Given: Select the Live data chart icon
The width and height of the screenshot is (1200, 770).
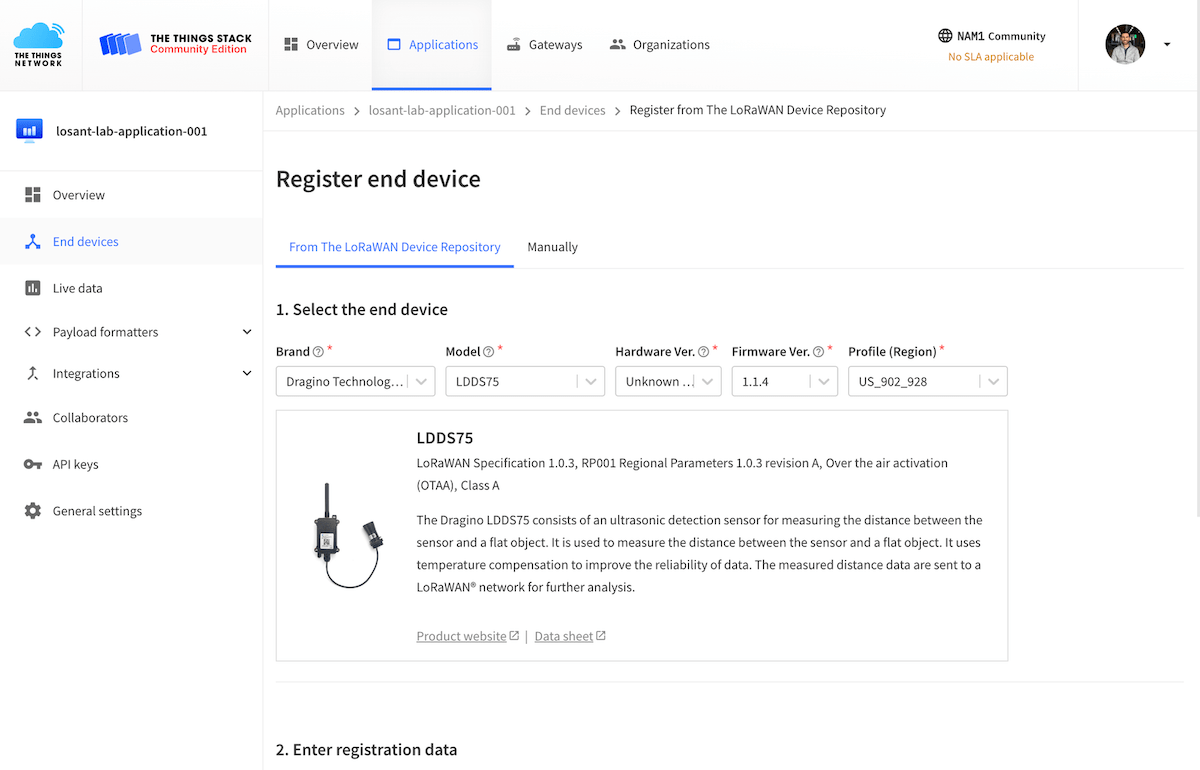Looking at the screenshot, I should [33, 288].
